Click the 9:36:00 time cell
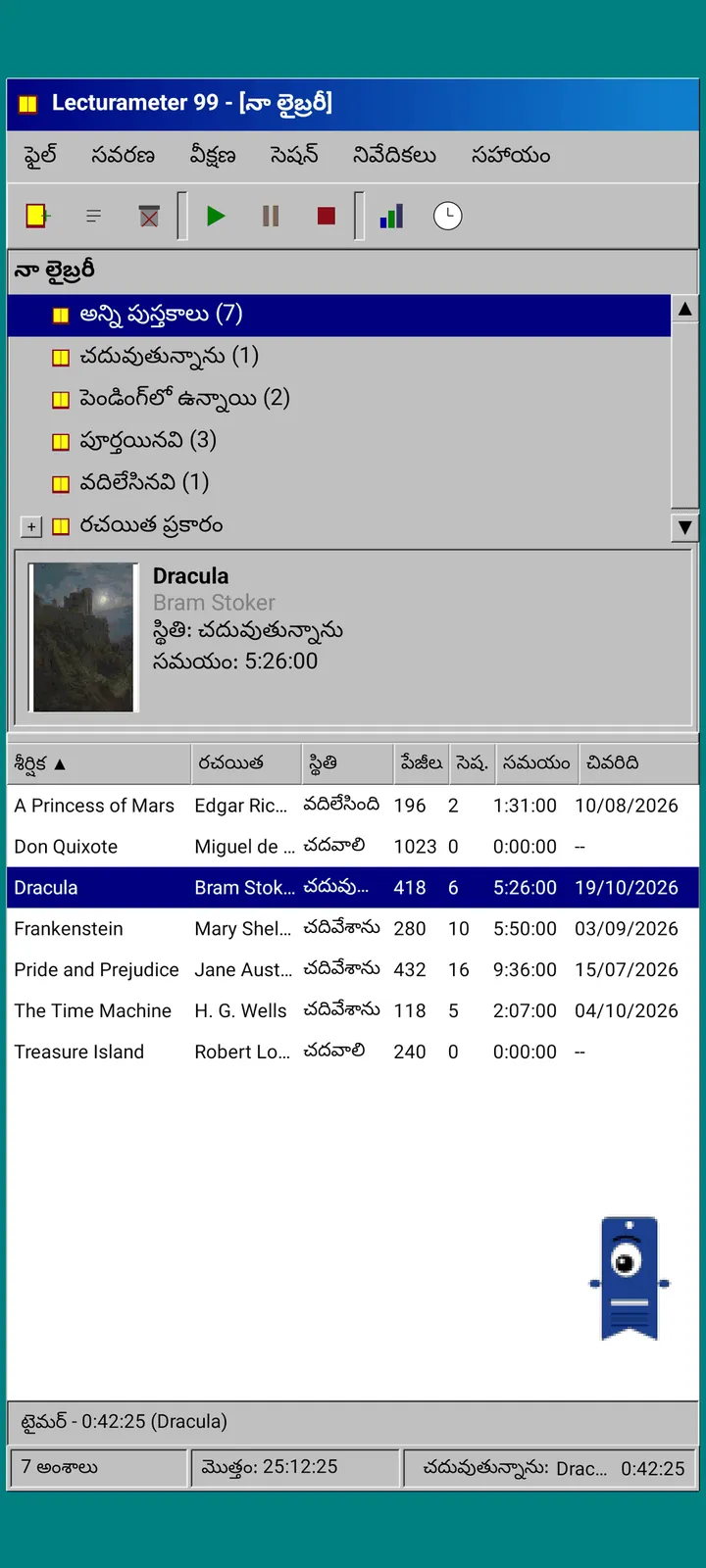Screen dimensions: 706x1568 coord(525,970)
